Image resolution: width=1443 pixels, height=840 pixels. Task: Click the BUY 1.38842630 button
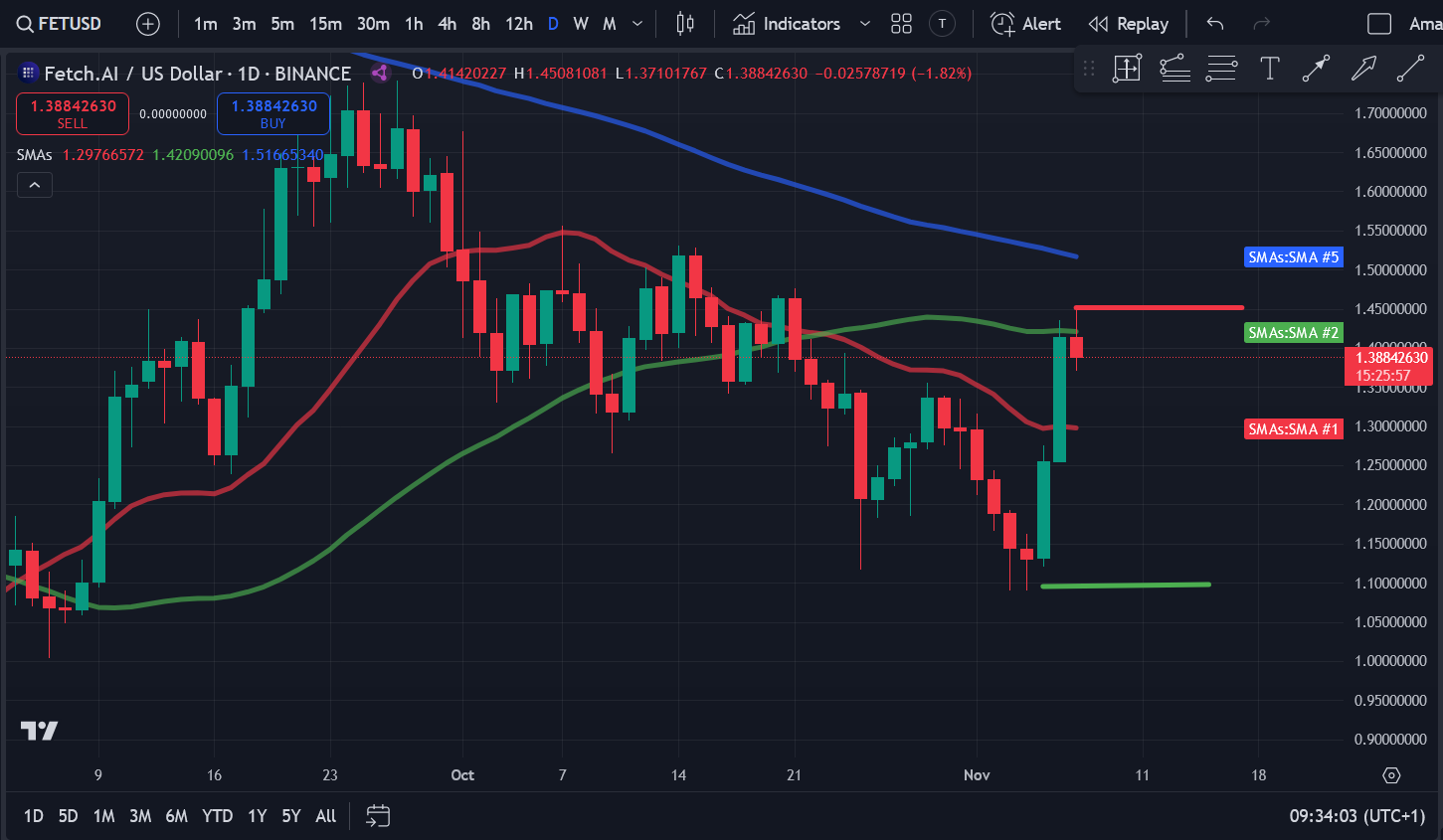[x=273, y=113]
